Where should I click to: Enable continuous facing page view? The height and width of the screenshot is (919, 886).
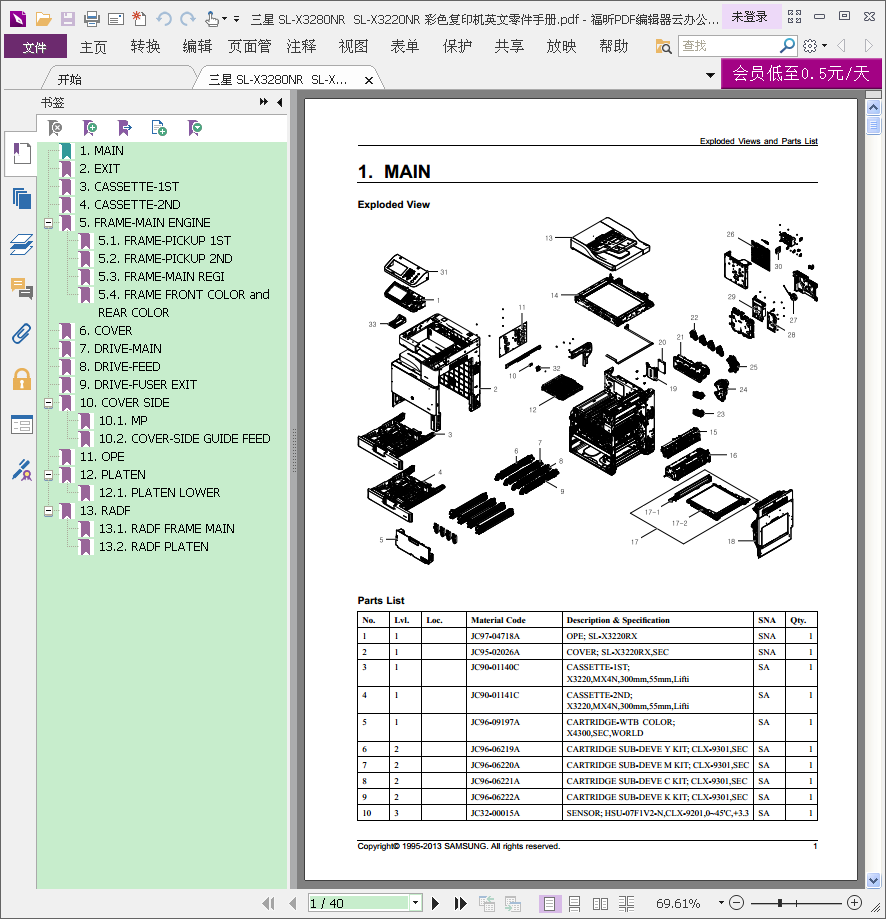[x=626, y=904]
